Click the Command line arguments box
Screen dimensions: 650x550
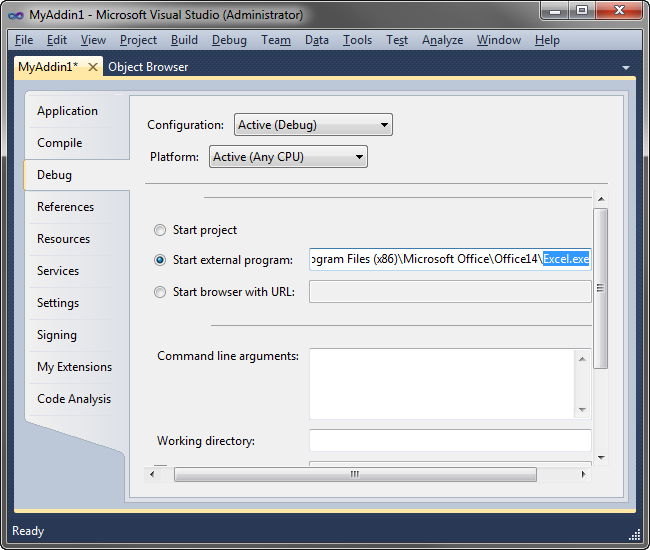click(x=441, y=384)
